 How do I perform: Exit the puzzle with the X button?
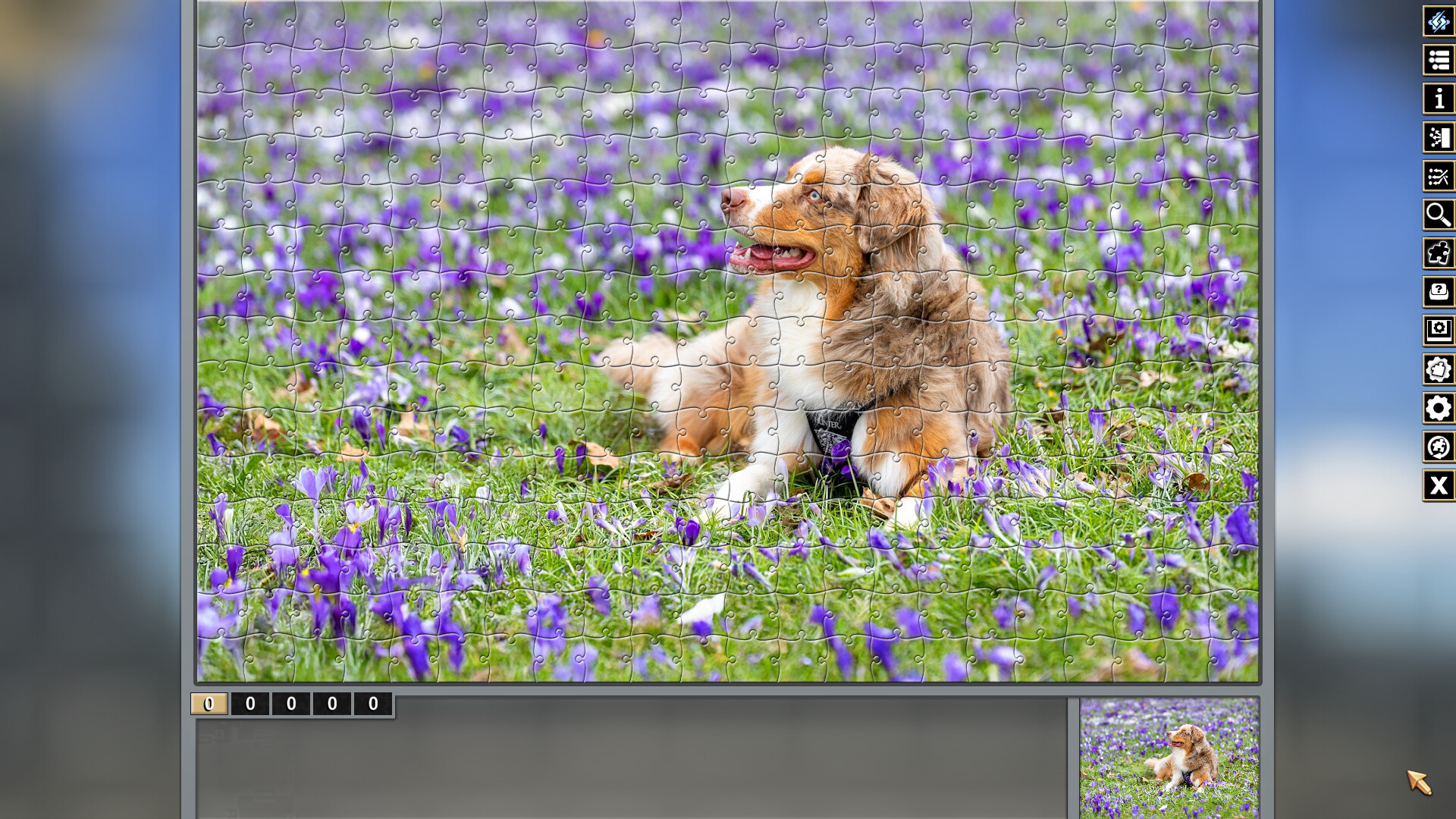pyautogui.click(x=1438, y=485)
